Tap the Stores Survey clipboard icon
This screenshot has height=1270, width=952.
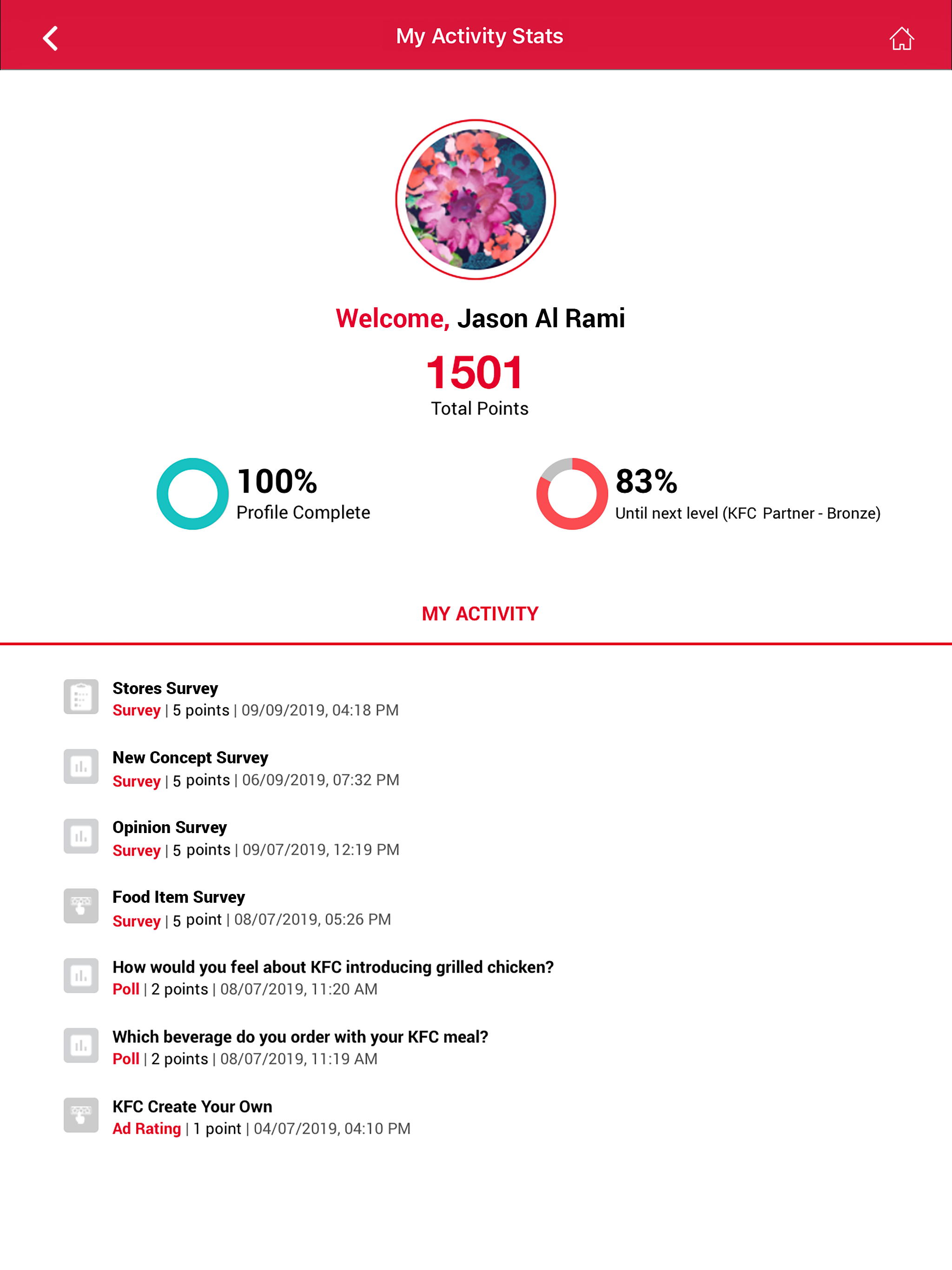(81, 697)
